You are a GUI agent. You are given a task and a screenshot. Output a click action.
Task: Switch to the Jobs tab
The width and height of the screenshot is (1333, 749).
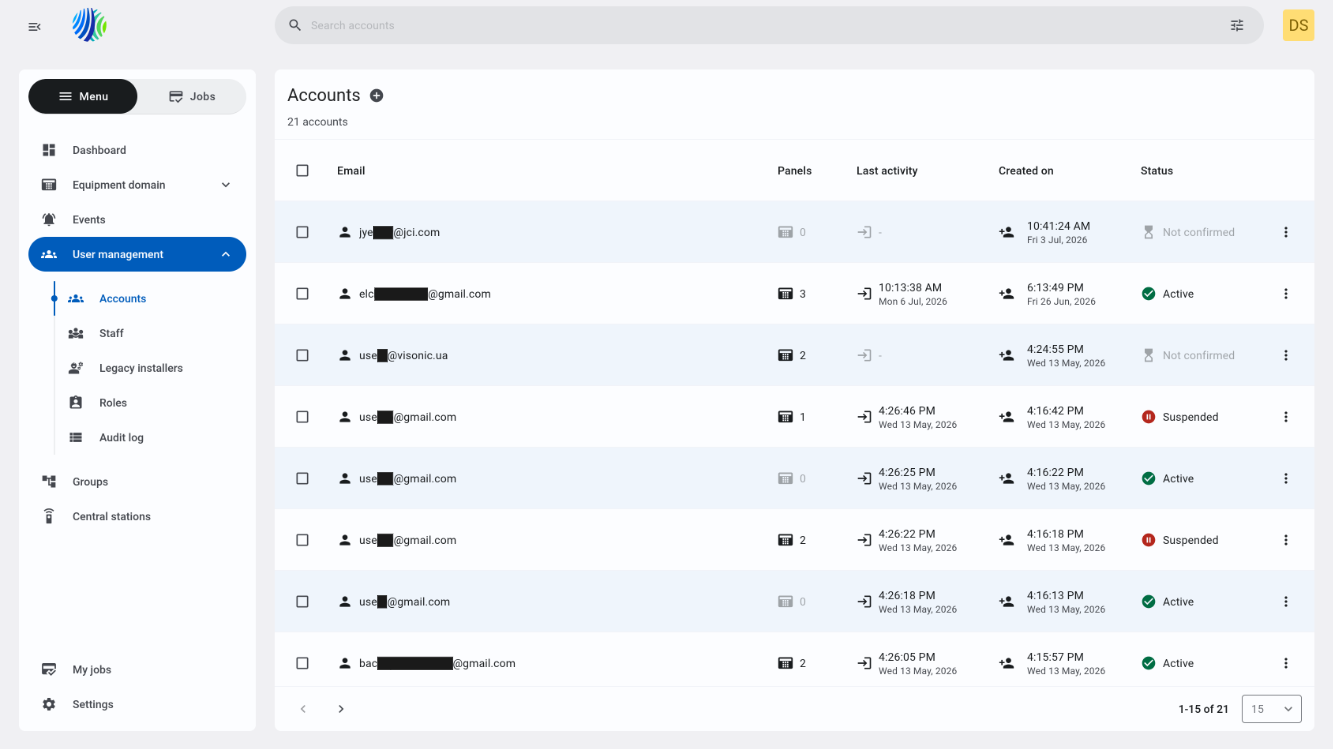click(x=192, y=96)
